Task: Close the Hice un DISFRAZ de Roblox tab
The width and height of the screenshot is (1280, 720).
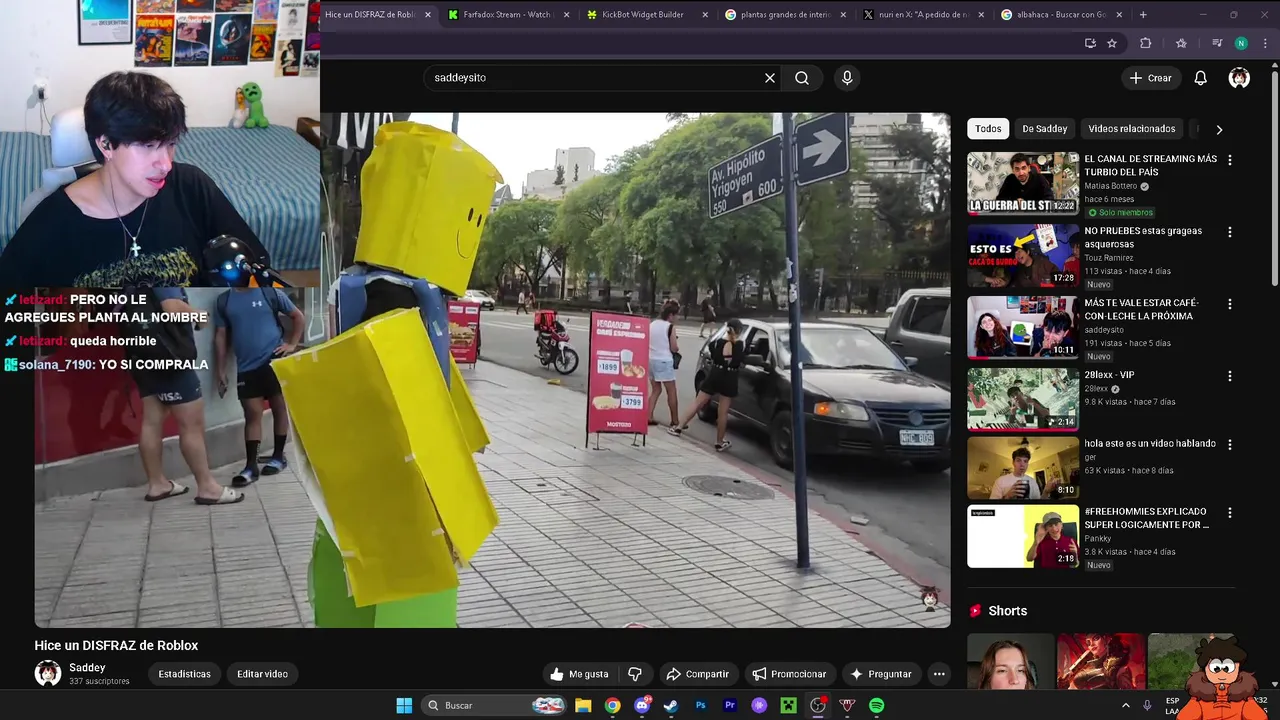Action: coord(428,15)
